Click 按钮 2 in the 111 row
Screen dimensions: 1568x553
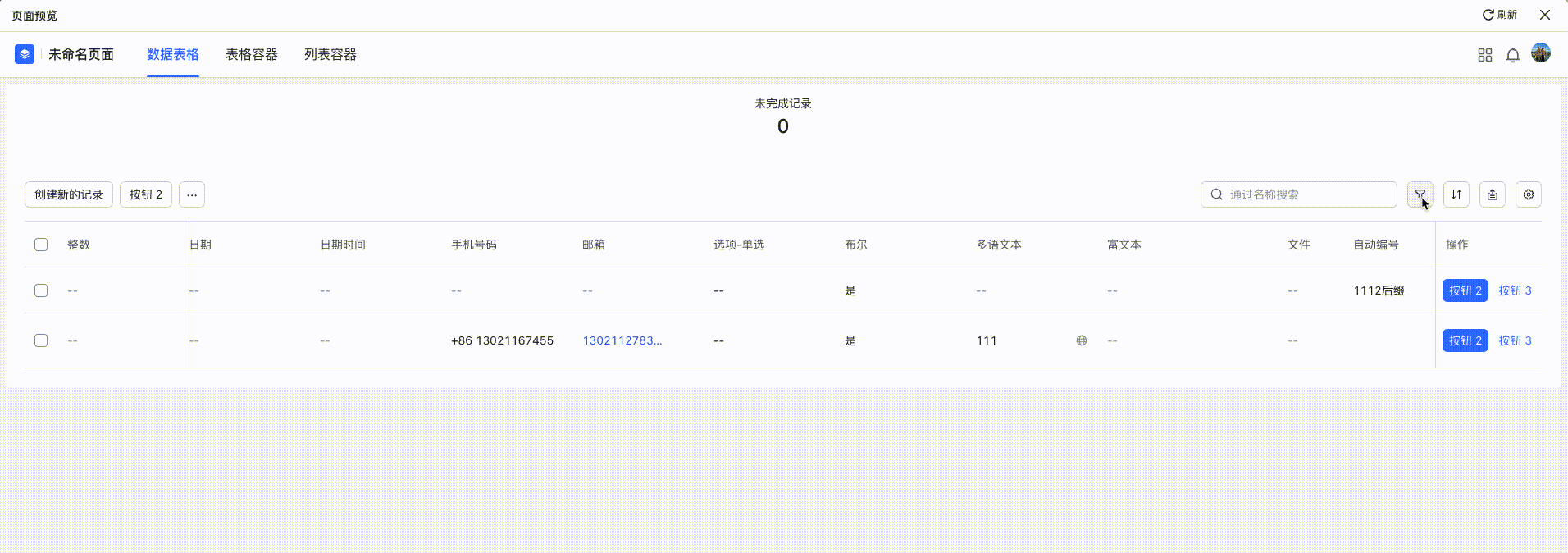[x=1465, y=340]
